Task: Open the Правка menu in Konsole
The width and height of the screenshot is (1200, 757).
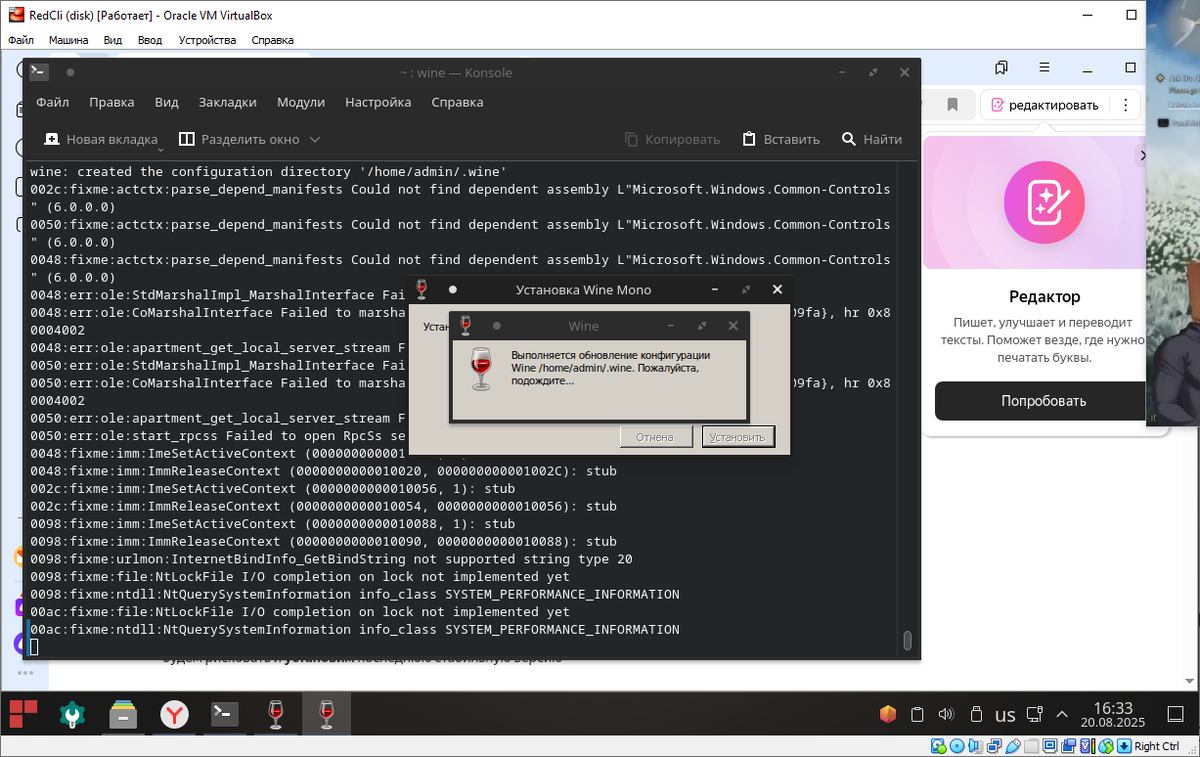Action: click(111, 102)
